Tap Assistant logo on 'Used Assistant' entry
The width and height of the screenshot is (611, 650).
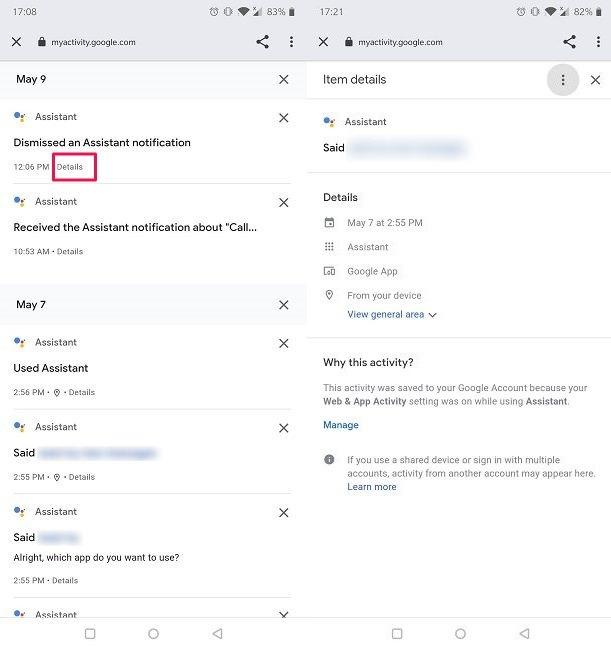[19, 342]
